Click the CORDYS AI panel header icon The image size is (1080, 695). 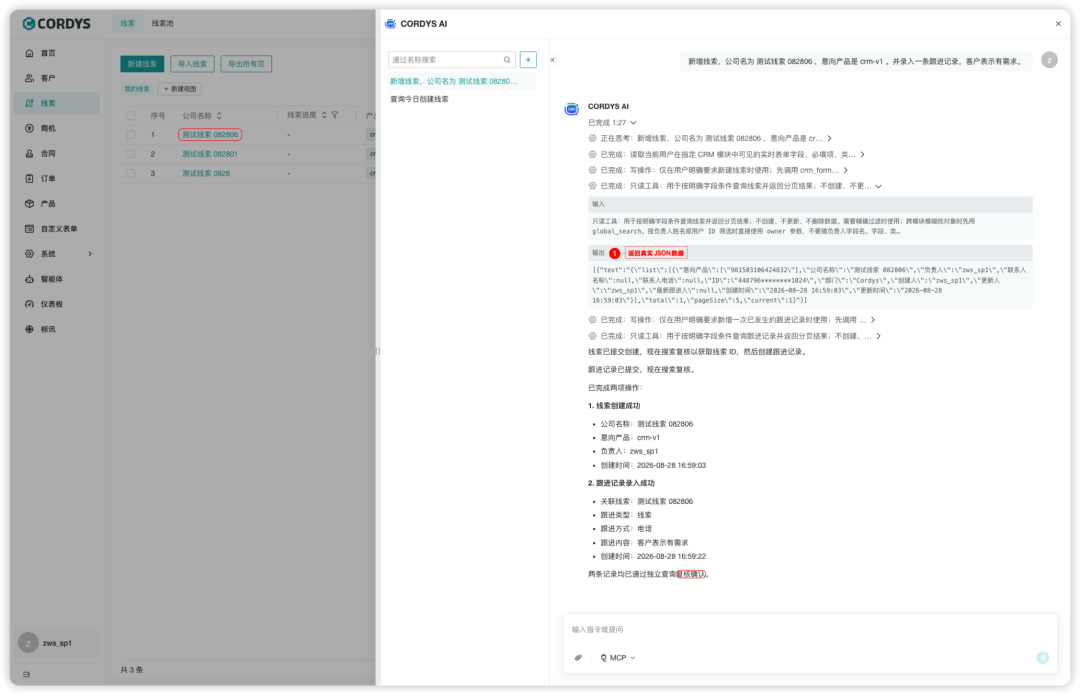pyautogui.click(x=391, y=23)
